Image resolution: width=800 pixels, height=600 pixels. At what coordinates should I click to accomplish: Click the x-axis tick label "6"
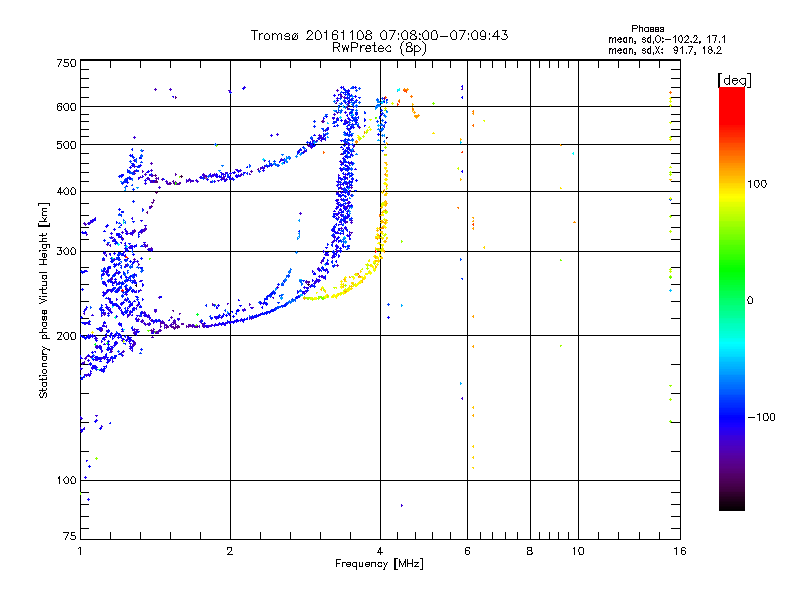click(x=467, y=551)
